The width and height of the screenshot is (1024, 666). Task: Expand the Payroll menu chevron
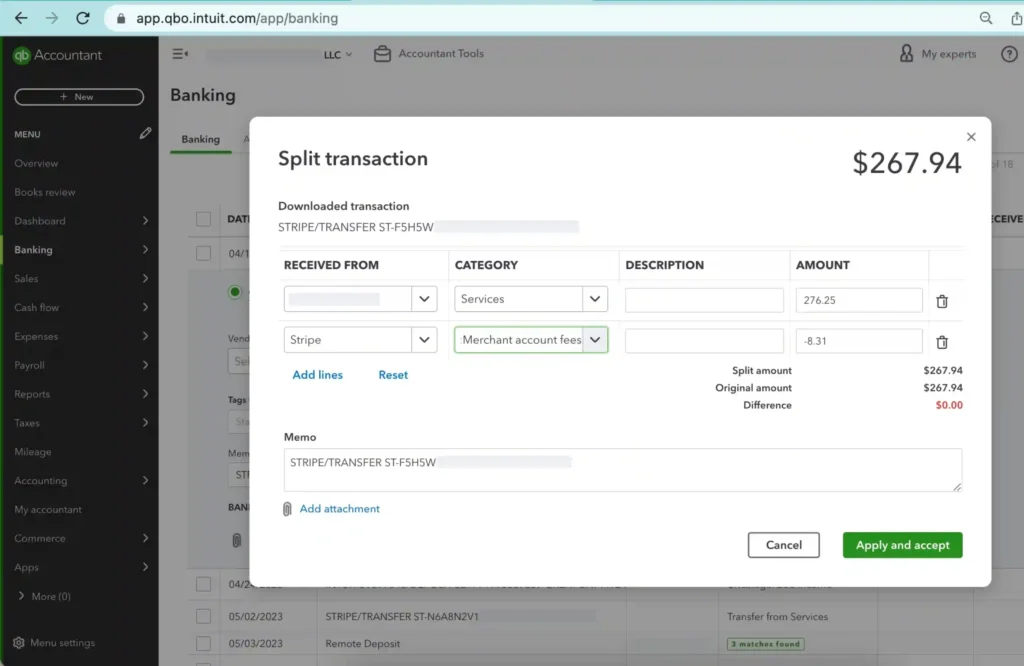pos(145,365)
